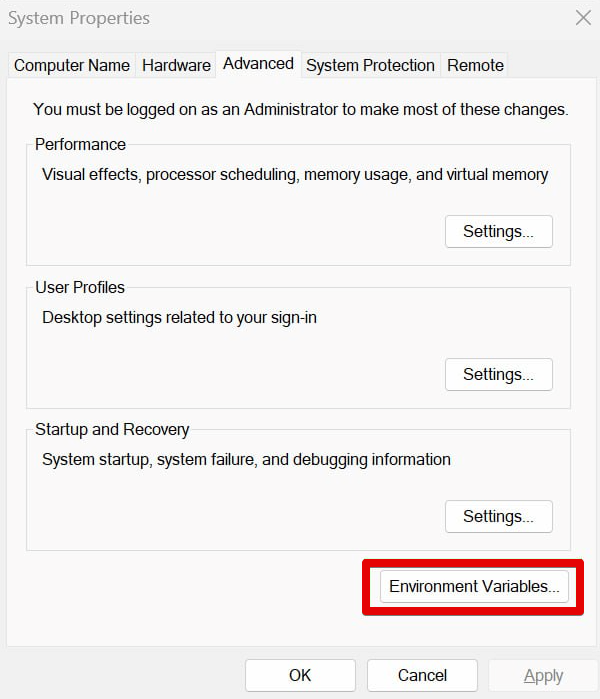
Task: Open Performance Settings
Action: pos(498,231)
